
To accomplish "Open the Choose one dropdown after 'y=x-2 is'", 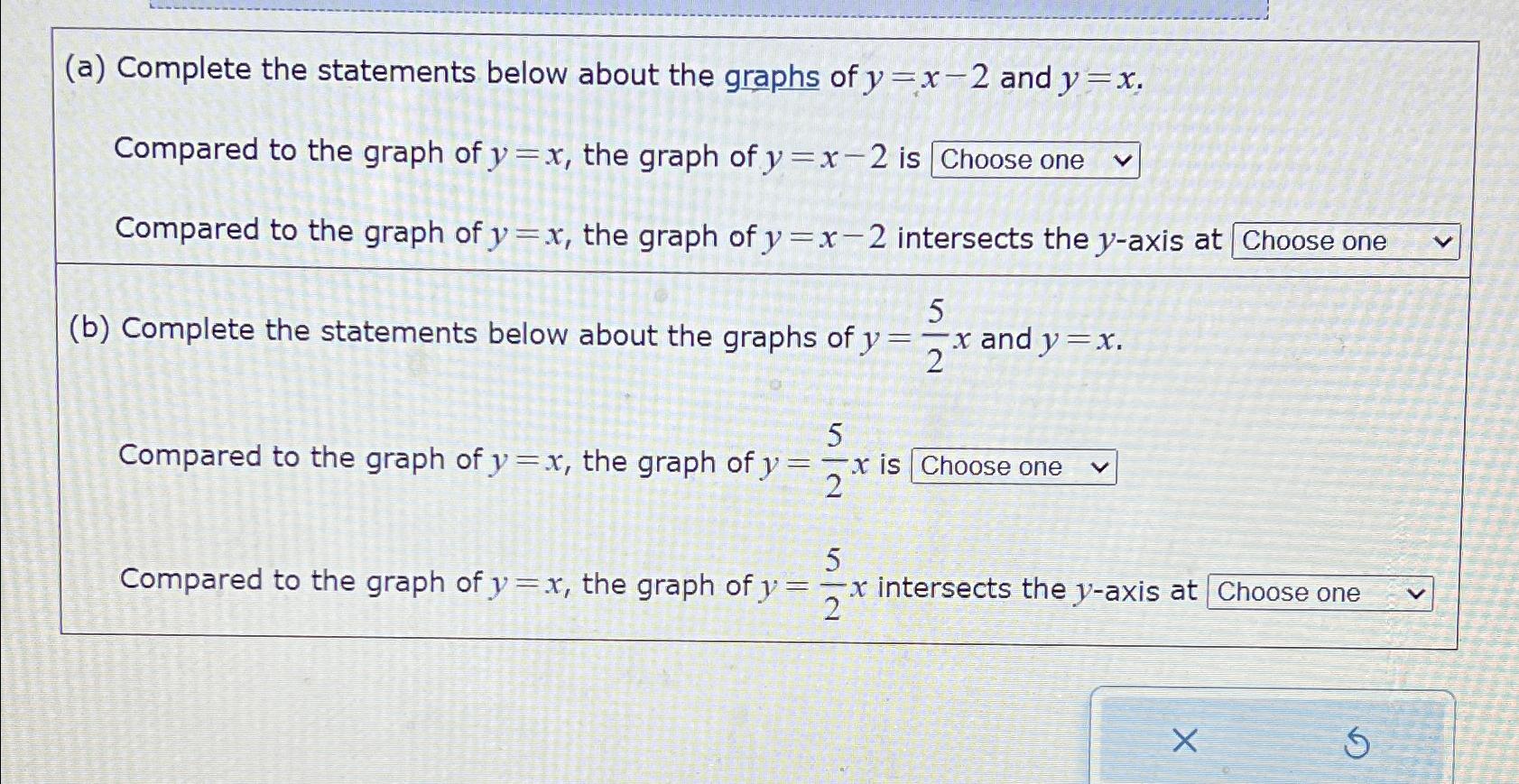I will click(1034, 161).
